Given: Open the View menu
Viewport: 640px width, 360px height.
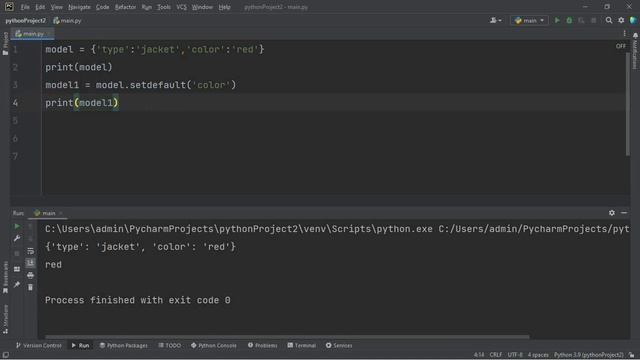Looking at the screenshot, I should click(x=56, y=7).
